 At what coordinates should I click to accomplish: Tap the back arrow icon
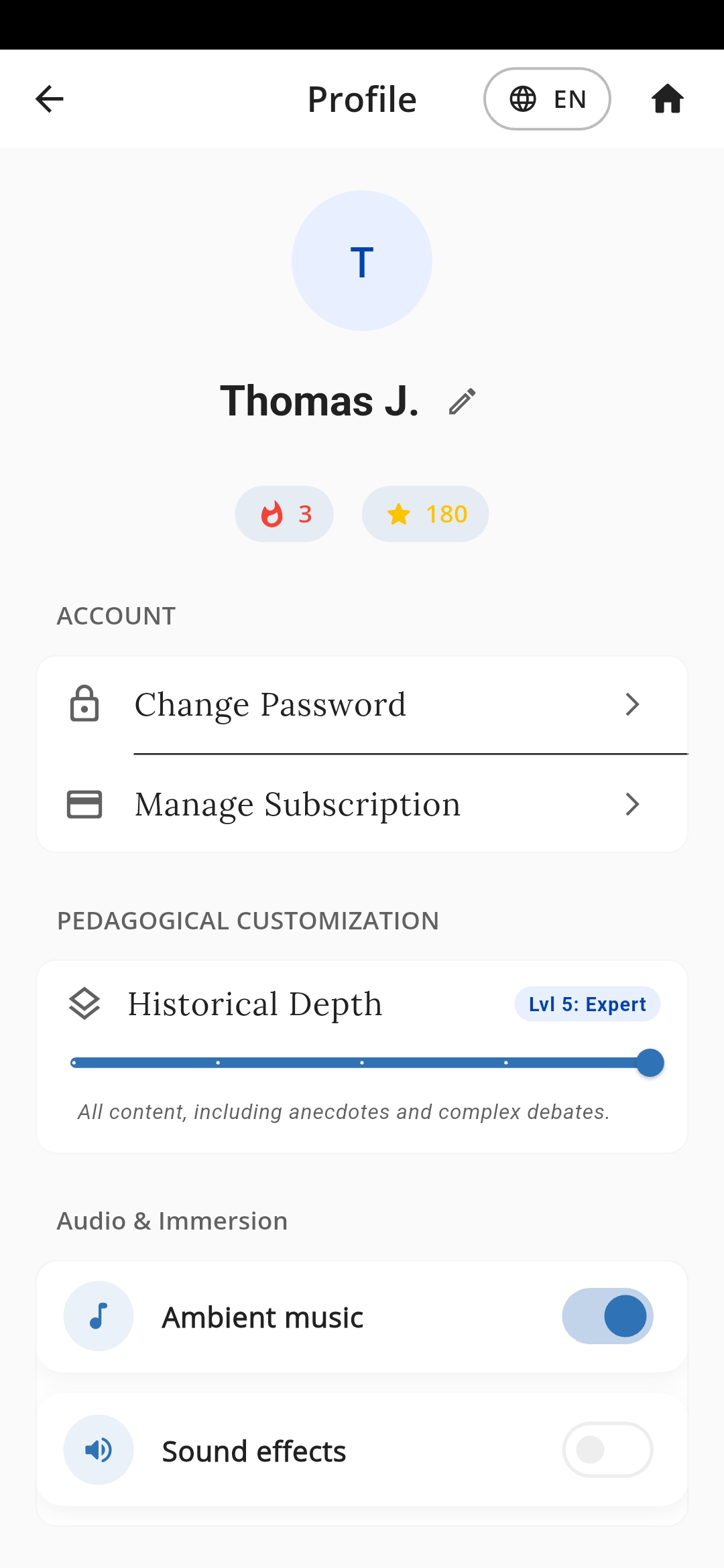(x=50, y=99)
